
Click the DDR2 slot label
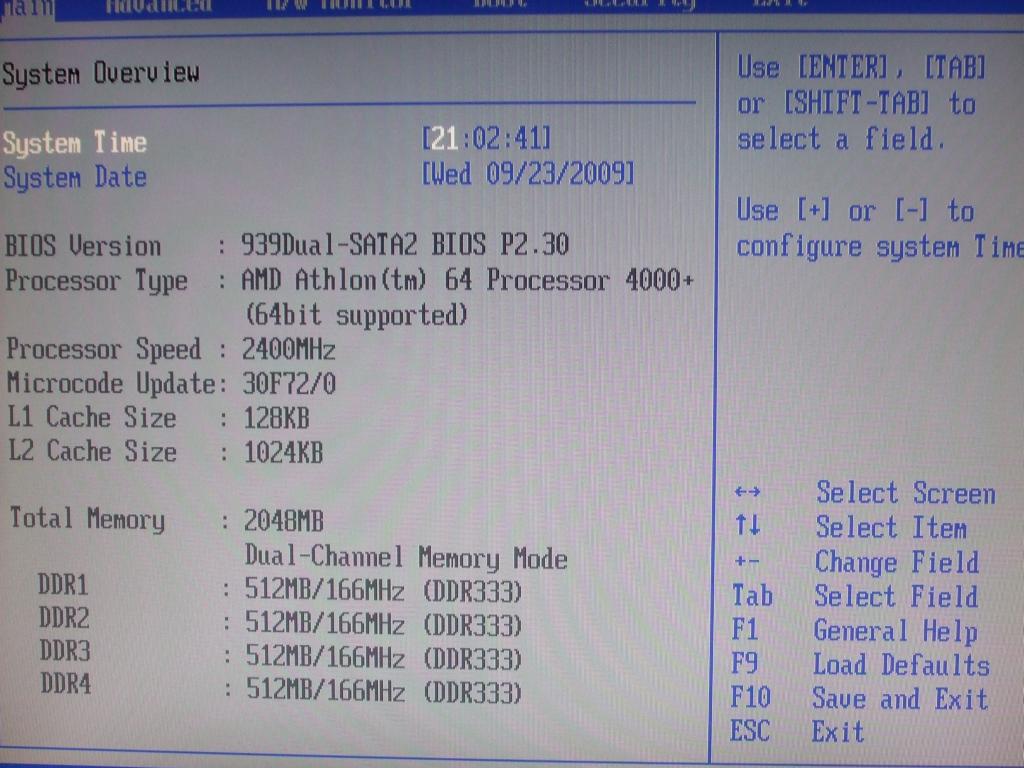click(x=64, y=618)
